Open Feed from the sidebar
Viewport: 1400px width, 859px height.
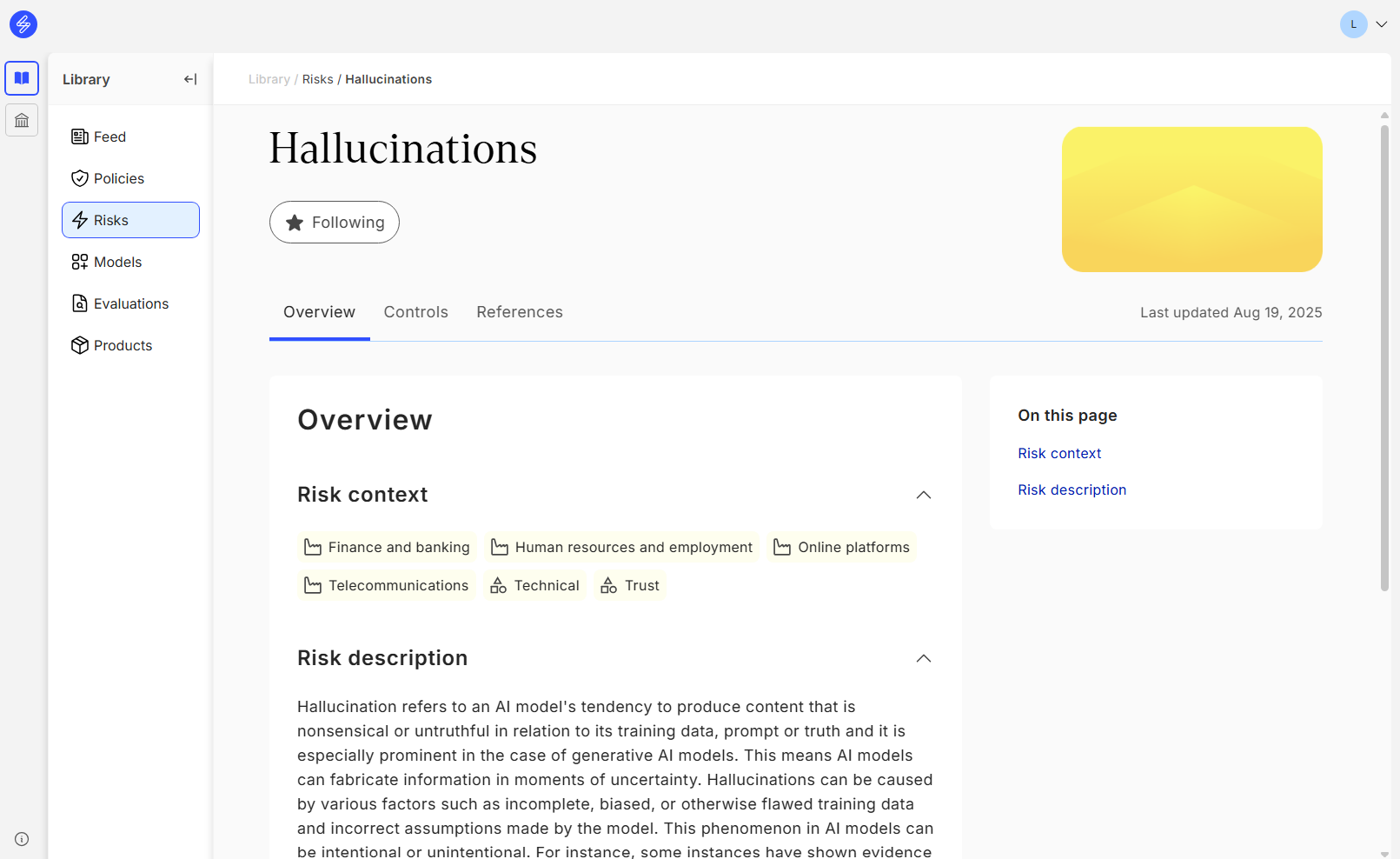(109, 137)
